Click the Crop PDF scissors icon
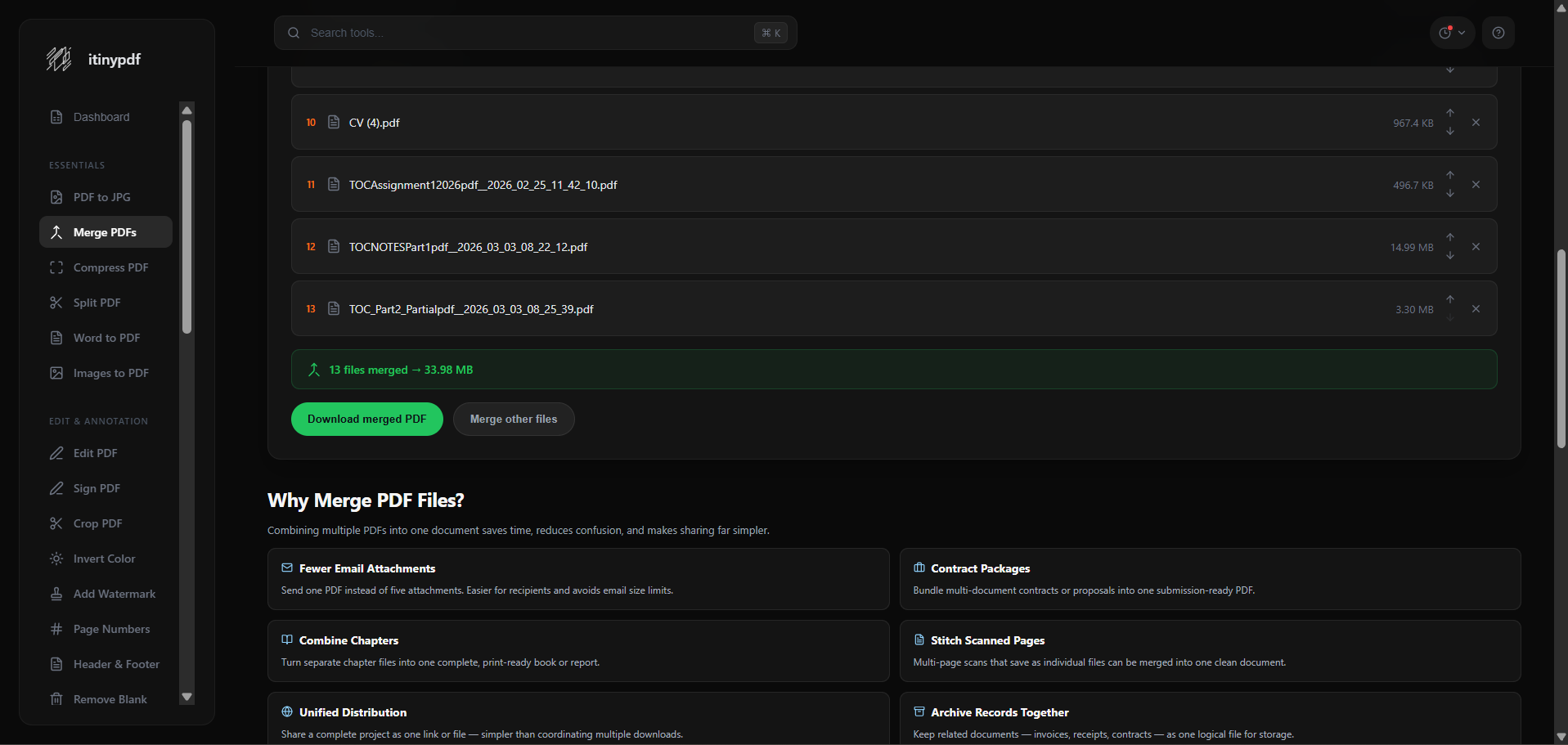Image resolution: width=1568 pixels, height=745 pixels. pos(56,523)
